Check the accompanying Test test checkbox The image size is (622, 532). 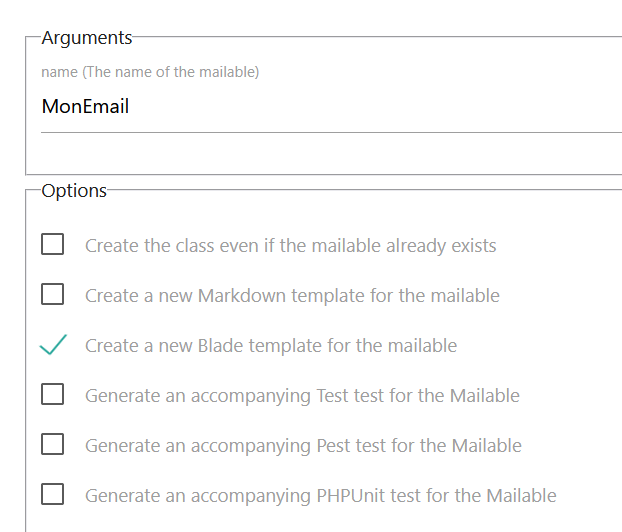pyautogui.click(x=53, y=395)
